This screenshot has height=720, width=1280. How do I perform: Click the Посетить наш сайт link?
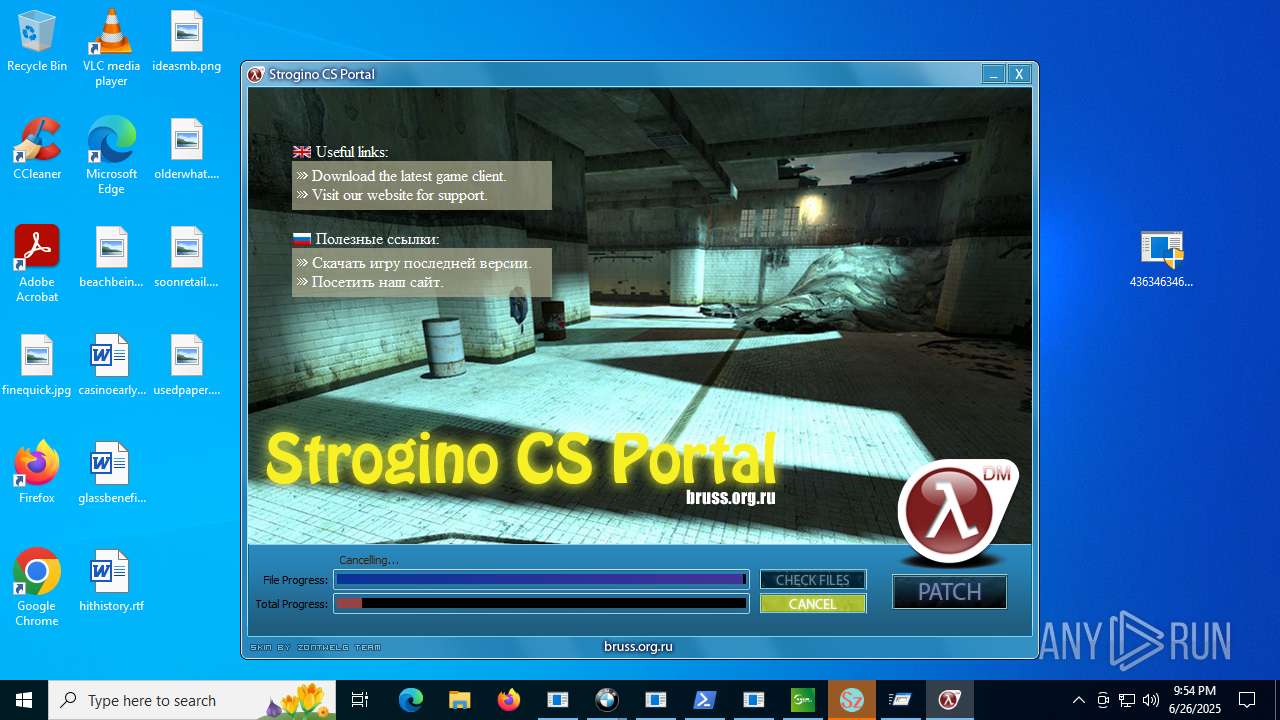[377, 282]
